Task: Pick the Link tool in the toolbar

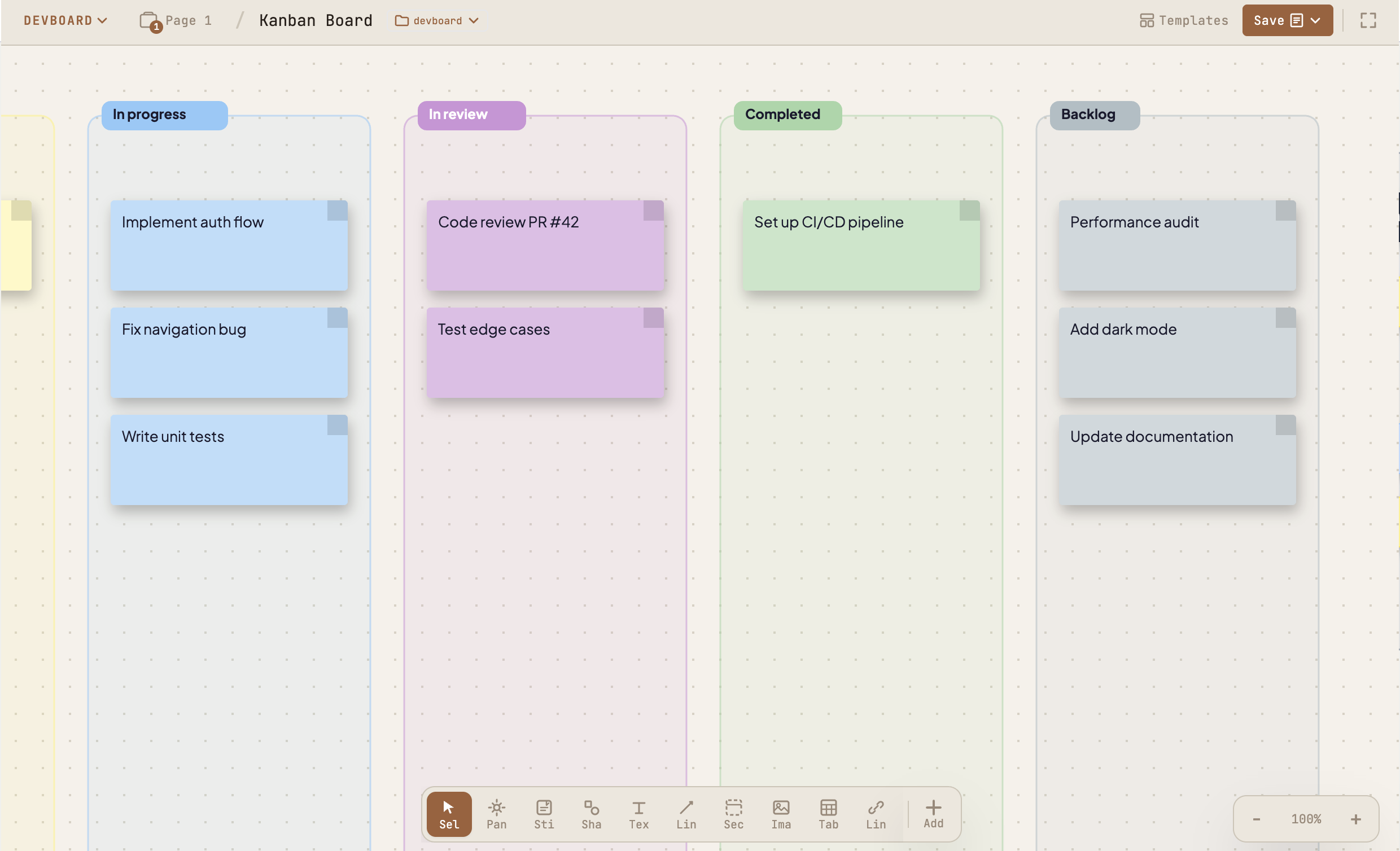Action: tap(876, 814)
